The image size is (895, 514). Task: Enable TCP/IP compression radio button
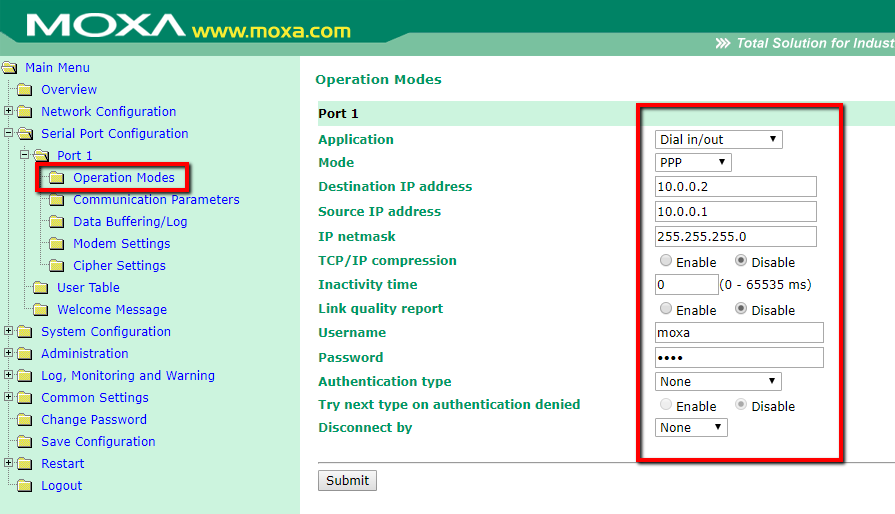[x=666, y=261]
